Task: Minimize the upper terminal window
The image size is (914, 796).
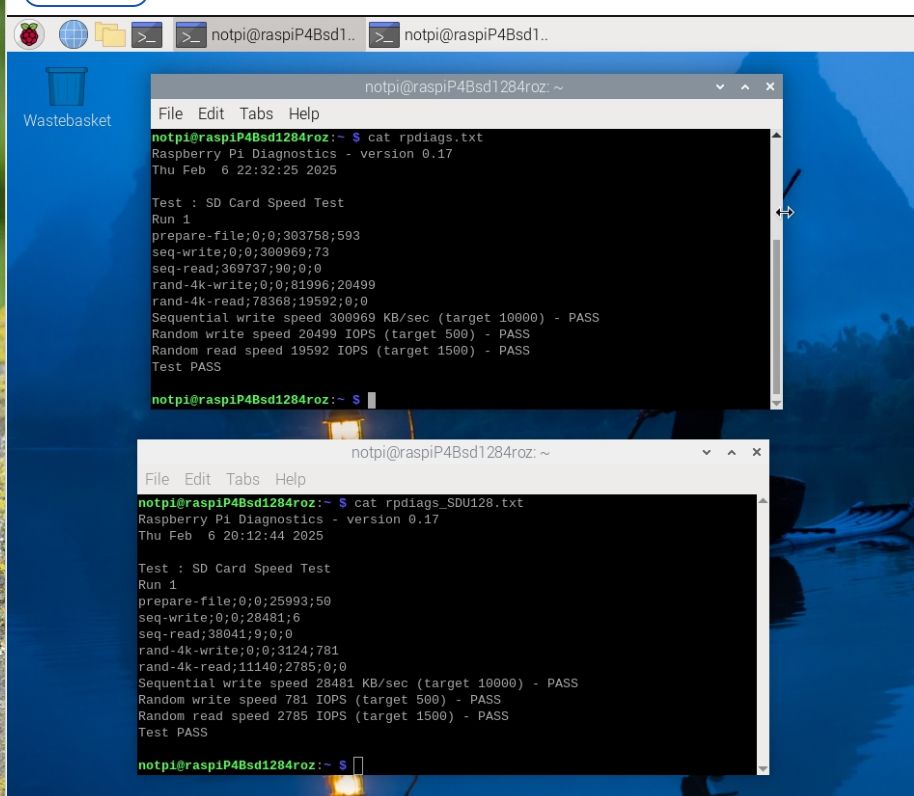Action: pyautogui.click(x=720, y=87)
